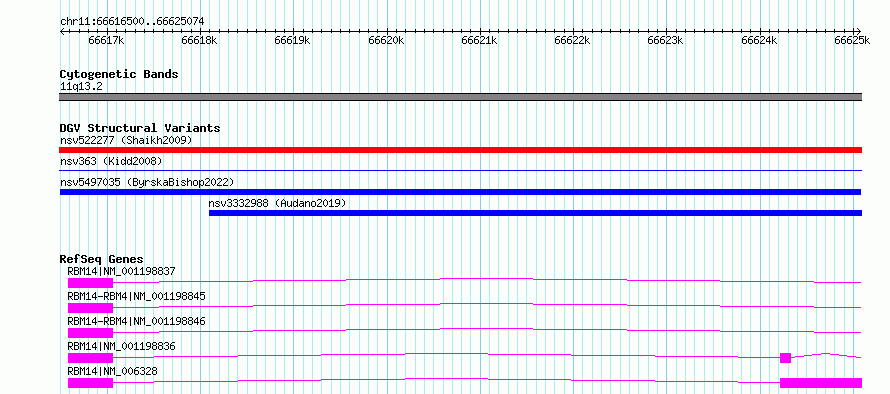This screenshot has width=890, height=394.
Task: Open the RBM14|NM_006328 transcript label
Action: pyautogui.click(x=112, y=371)
